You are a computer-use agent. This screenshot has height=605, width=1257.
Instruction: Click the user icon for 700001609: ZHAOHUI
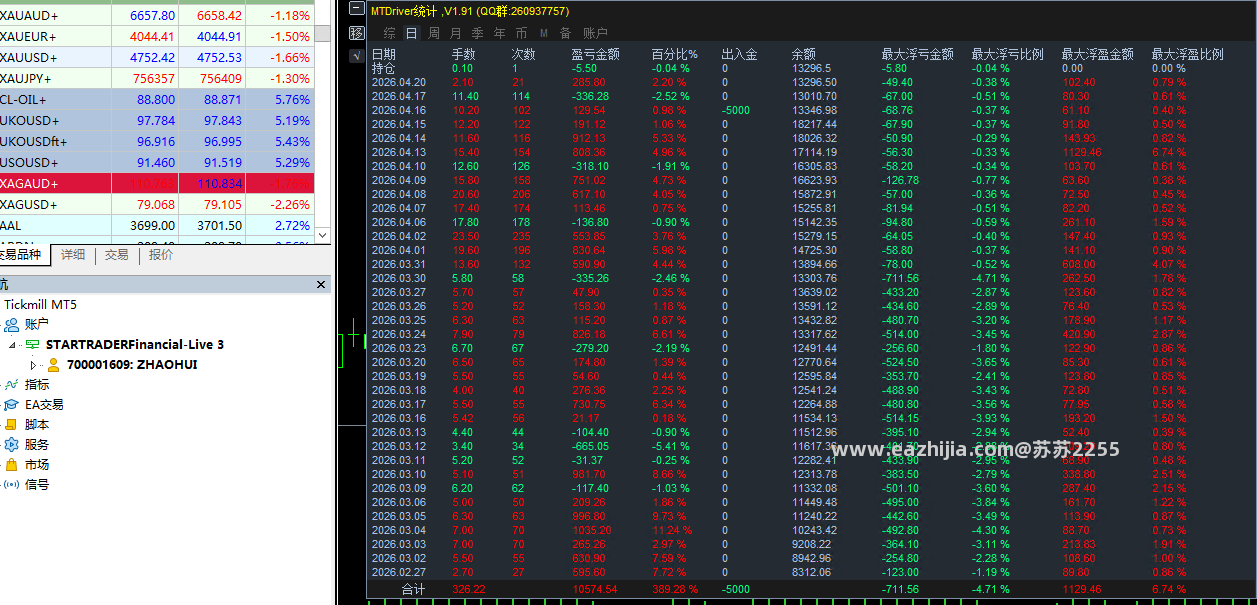(x=54, y=365)
